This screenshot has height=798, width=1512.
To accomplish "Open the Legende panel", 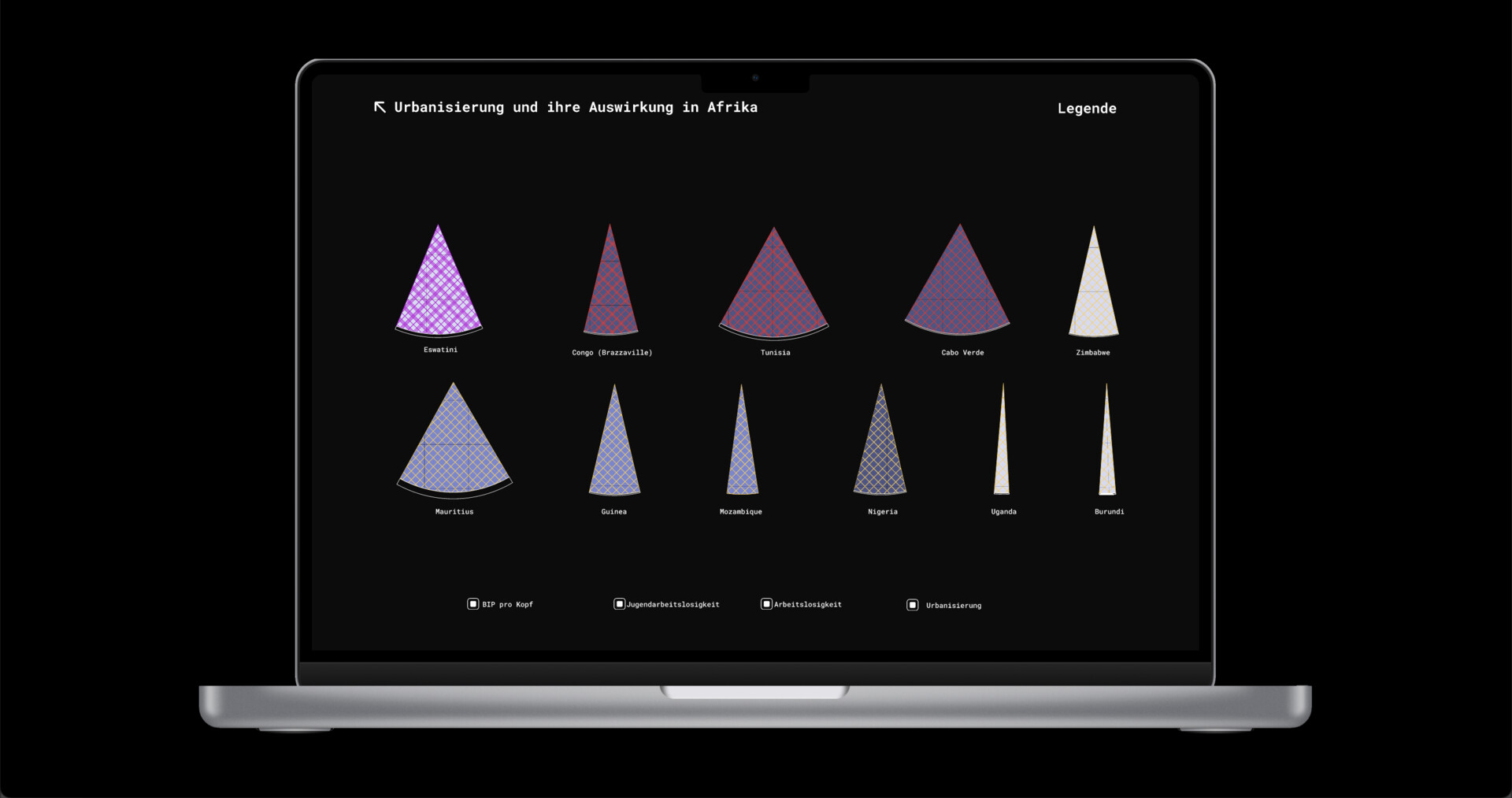I will pos(1087,109).
